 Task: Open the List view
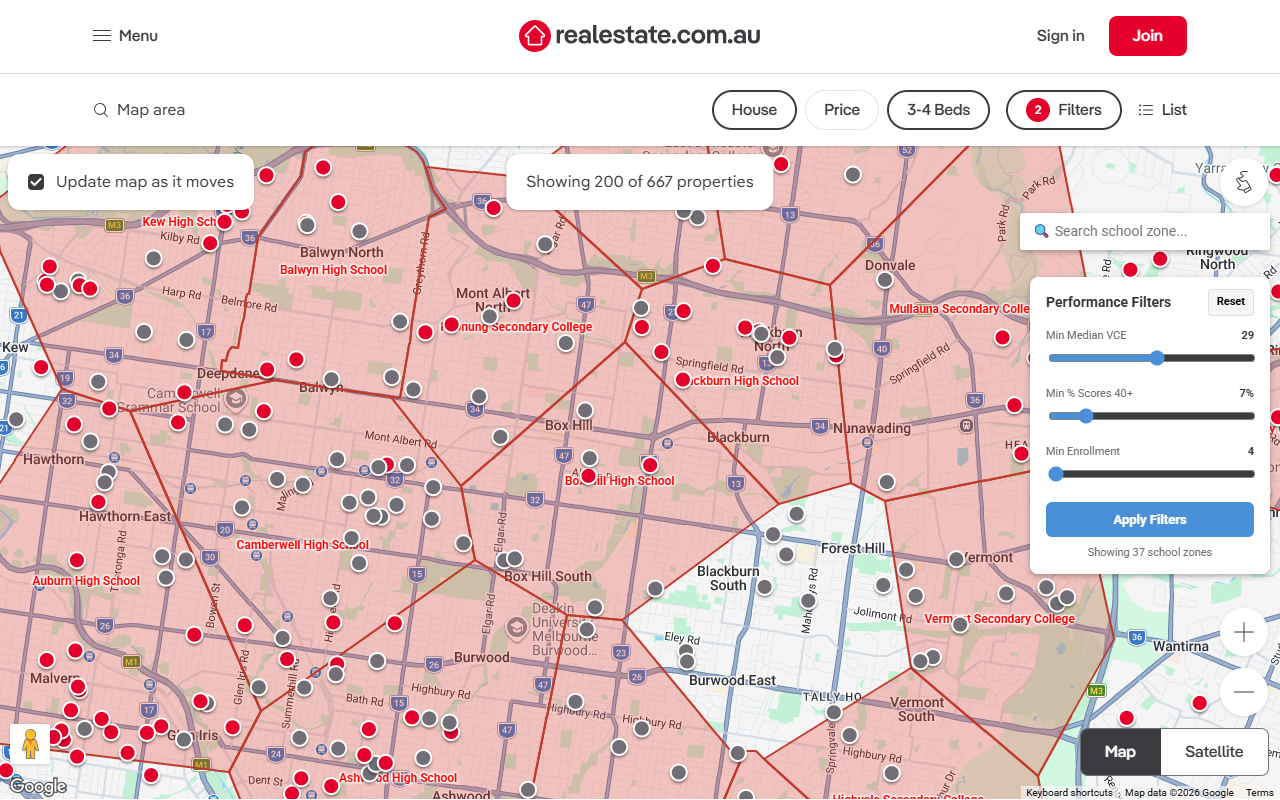click(1162, 110)
